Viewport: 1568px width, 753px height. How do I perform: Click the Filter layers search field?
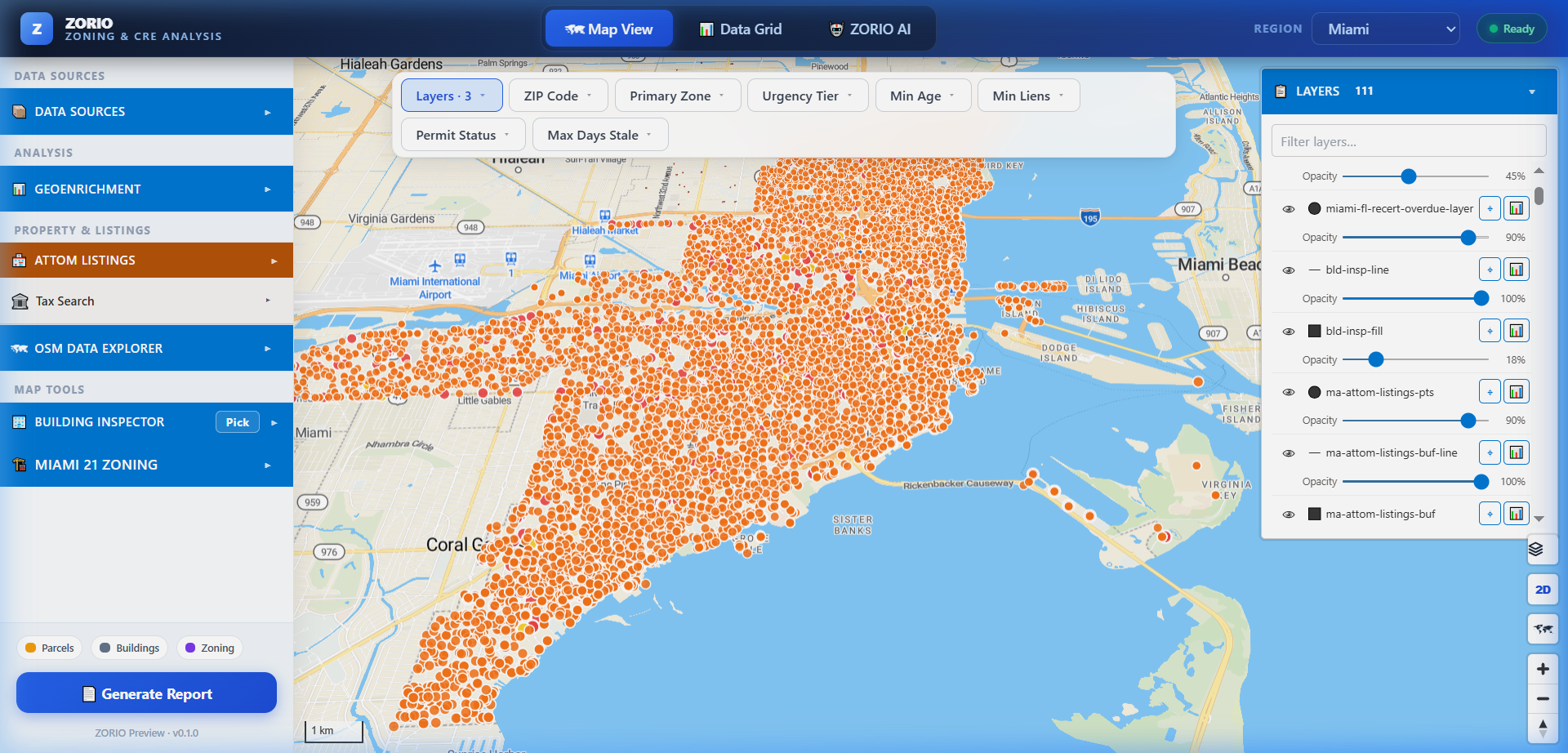(1409, 141)
